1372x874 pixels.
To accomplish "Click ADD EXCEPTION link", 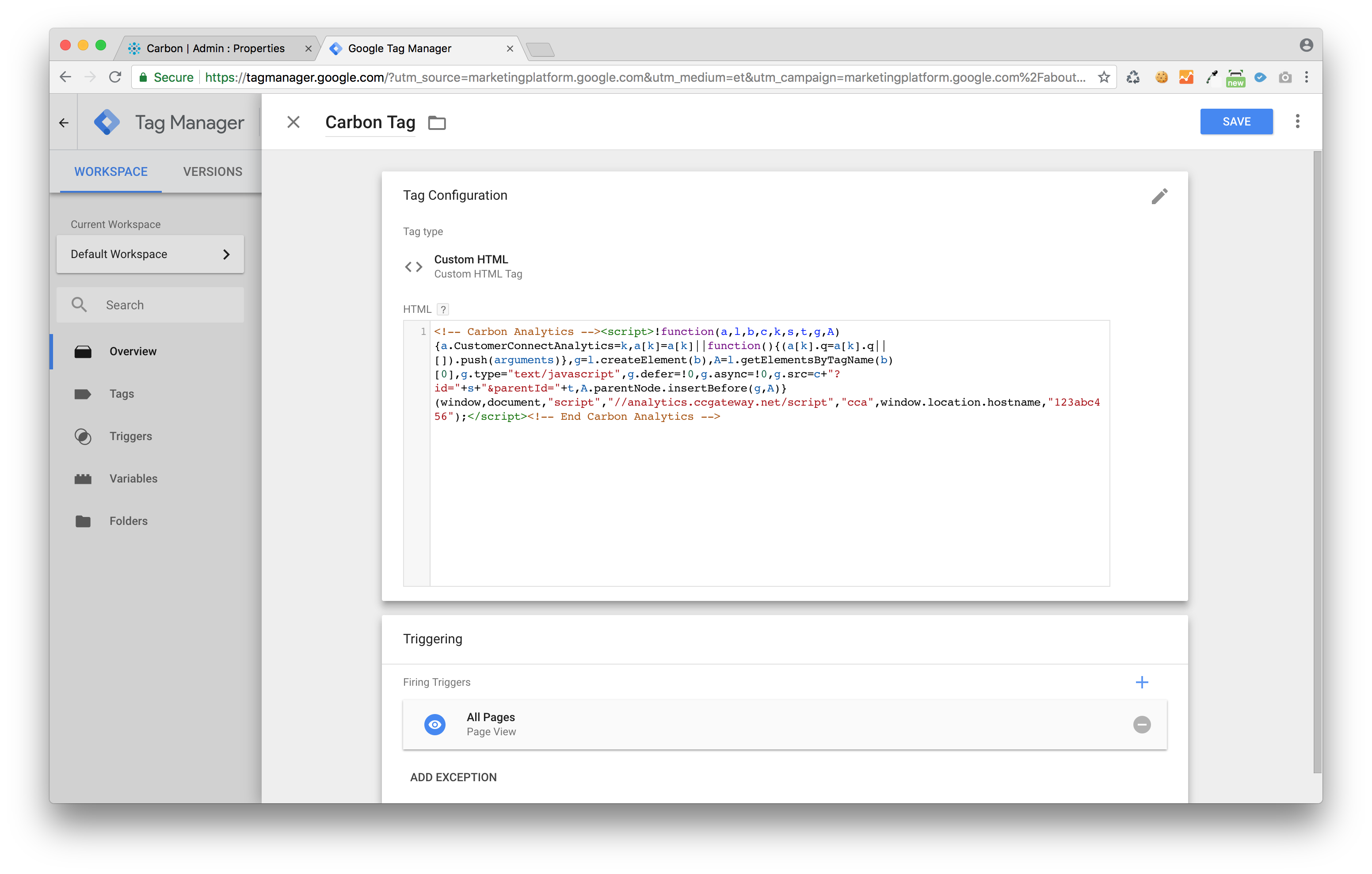I will [x=453, y=777].
